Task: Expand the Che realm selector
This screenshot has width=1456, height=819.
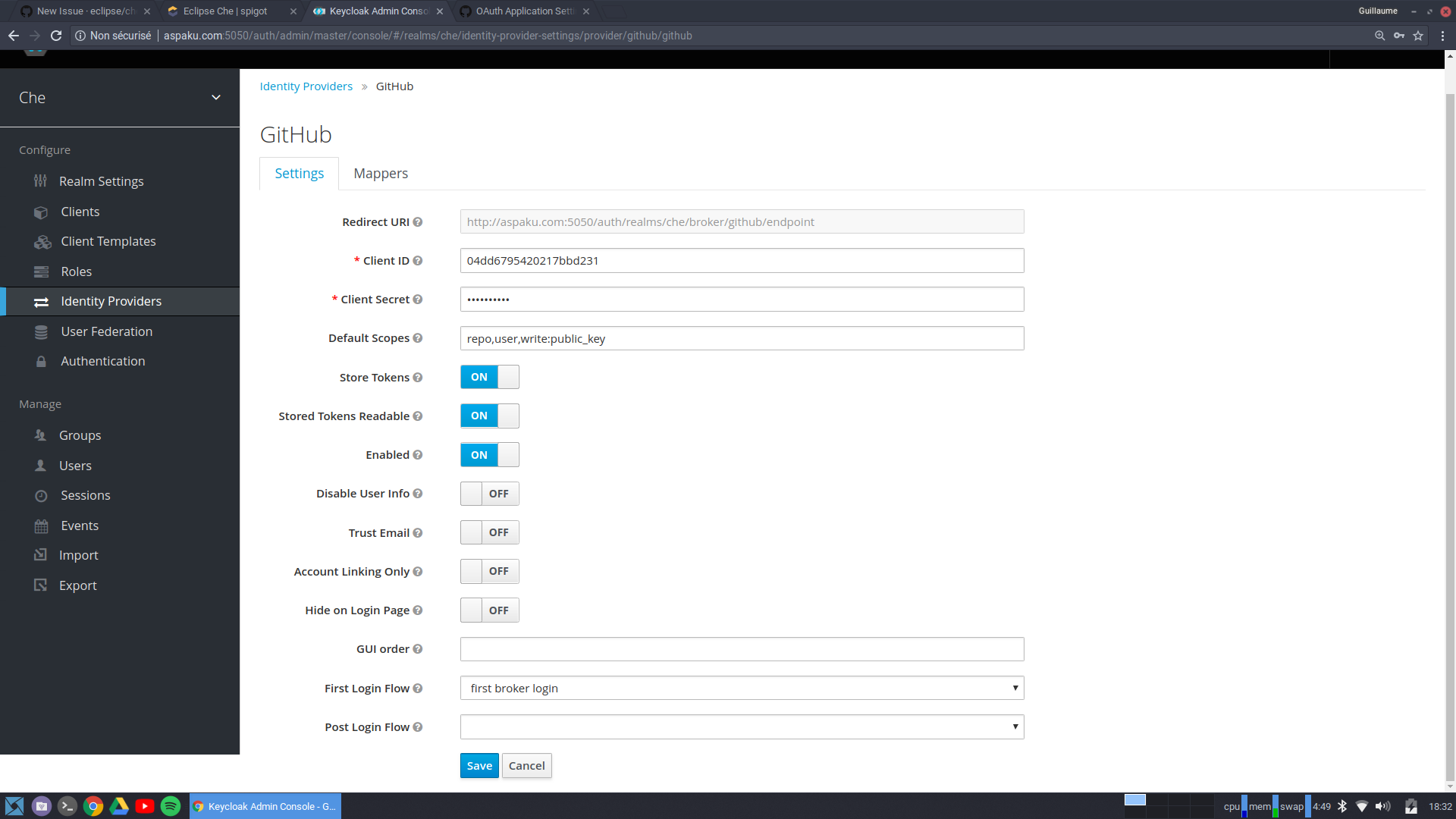Action: tap(120, 98)
